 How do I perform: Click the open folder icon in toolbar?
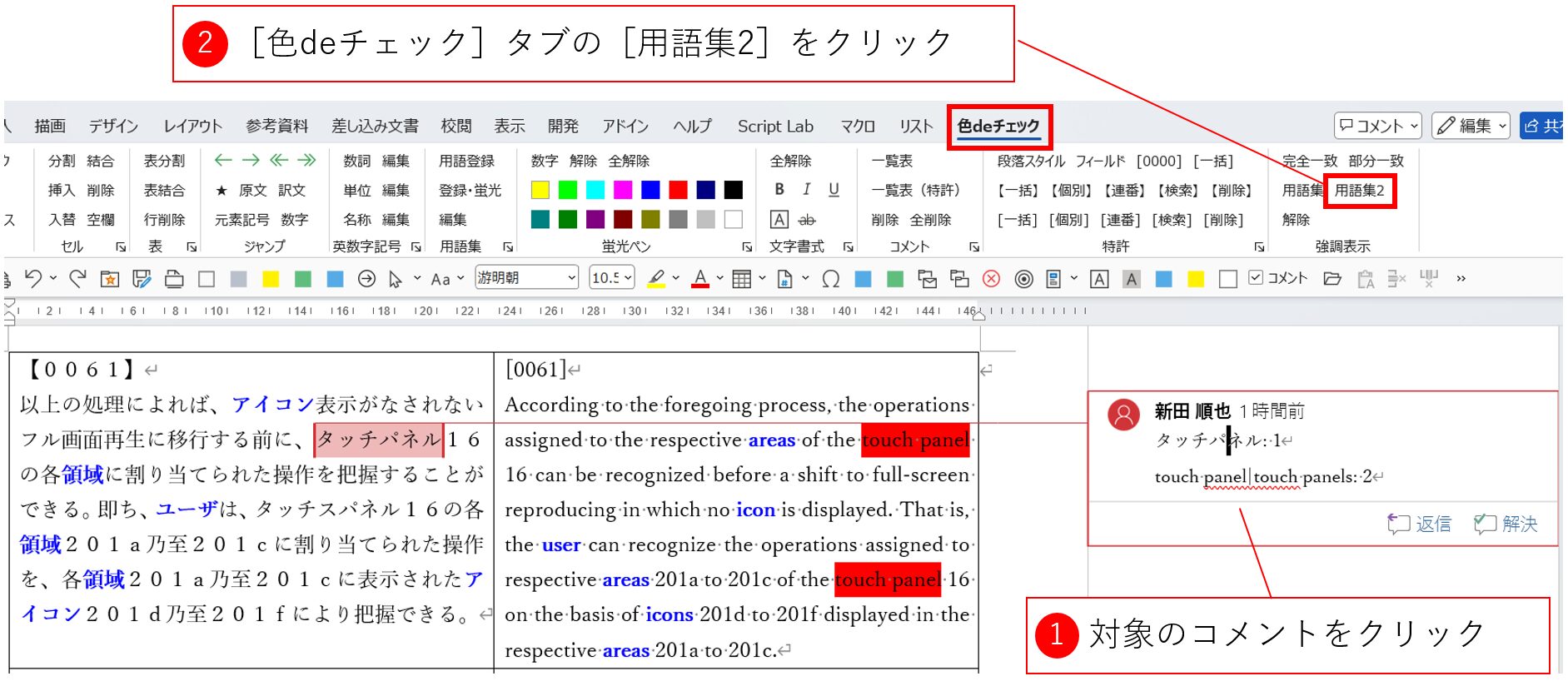[1332, 279]
